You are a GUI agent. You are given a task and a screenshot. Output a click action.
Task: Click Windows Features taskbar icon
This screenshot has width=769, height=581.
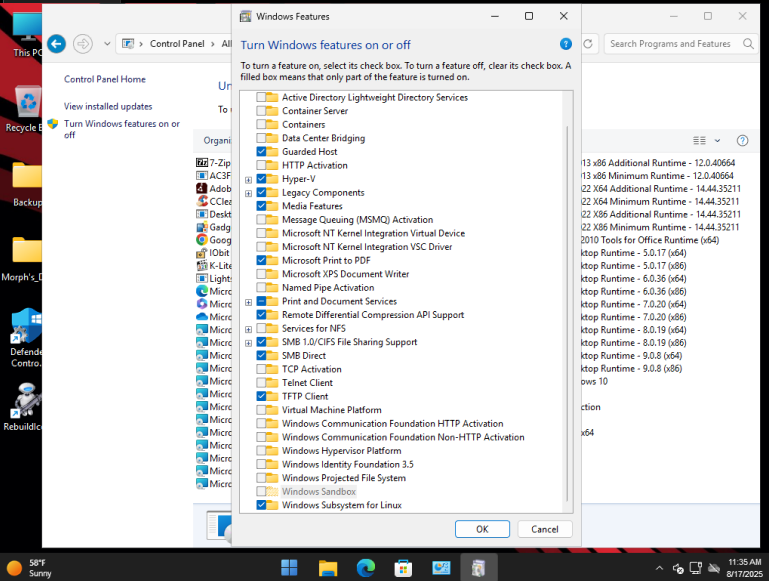(479, 568)
